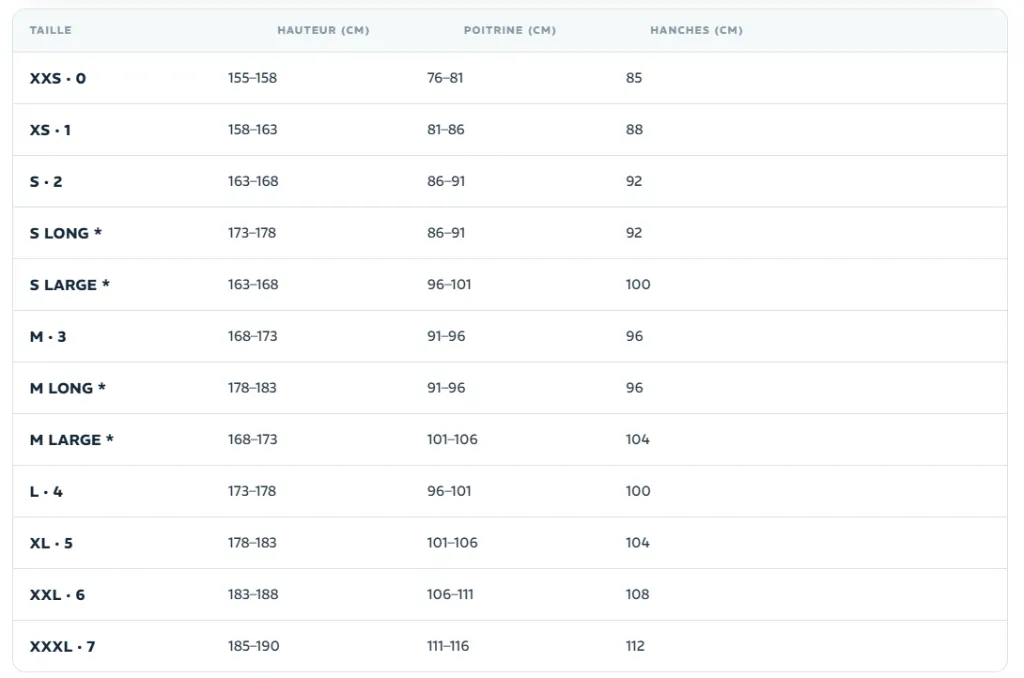This screenshot has height=678, width=1024.
Task: Click the hips value 112
Action: point(635,646)
